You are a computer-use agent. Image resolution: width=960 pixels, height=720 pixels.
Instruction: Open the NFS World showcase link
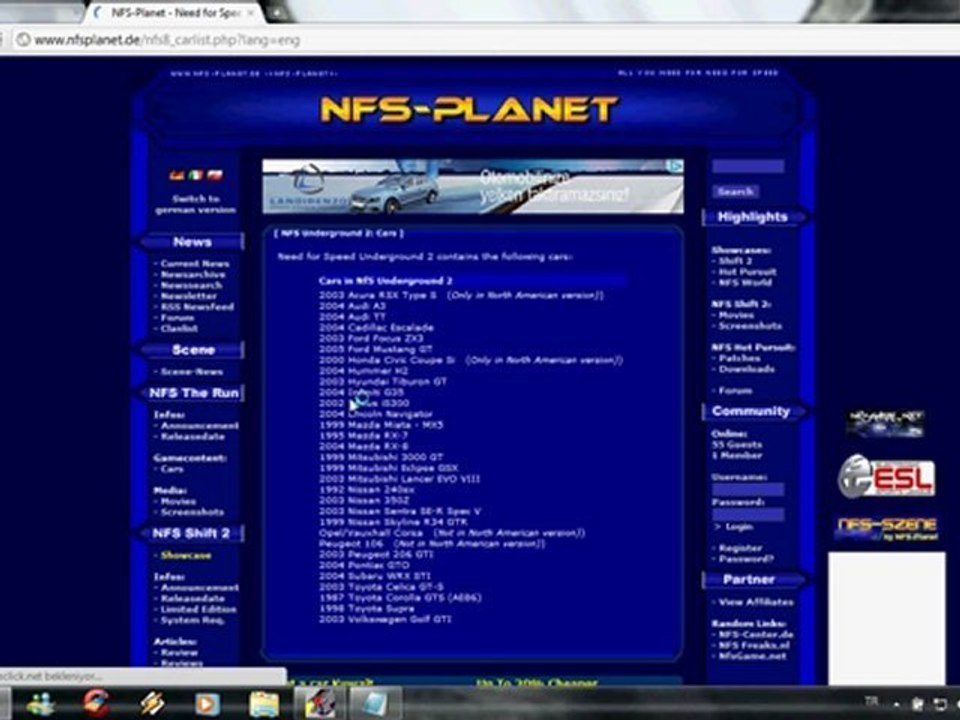pos(745,283)
